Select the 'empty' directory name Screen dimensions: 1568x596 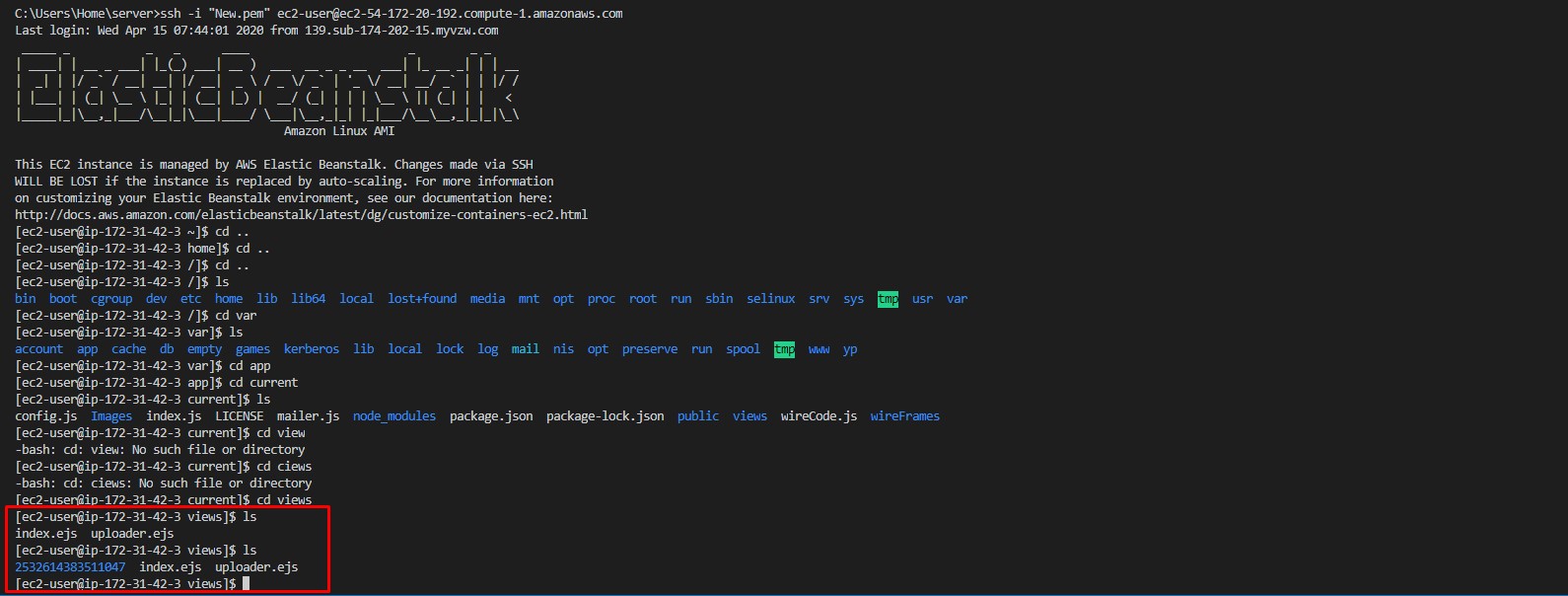[205, 349]
